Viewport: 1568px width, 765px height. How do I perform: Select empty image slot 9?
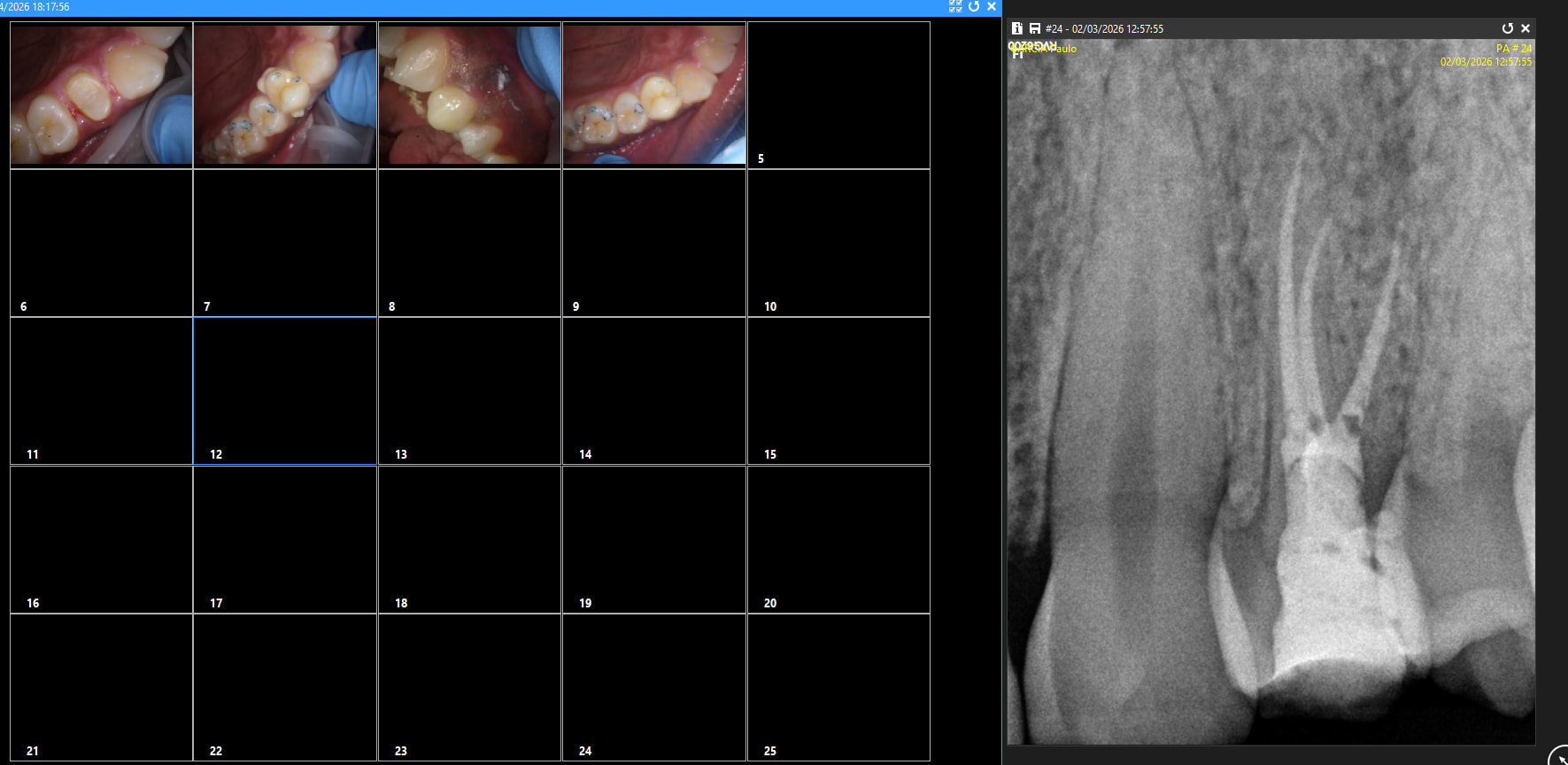point(654,243)
